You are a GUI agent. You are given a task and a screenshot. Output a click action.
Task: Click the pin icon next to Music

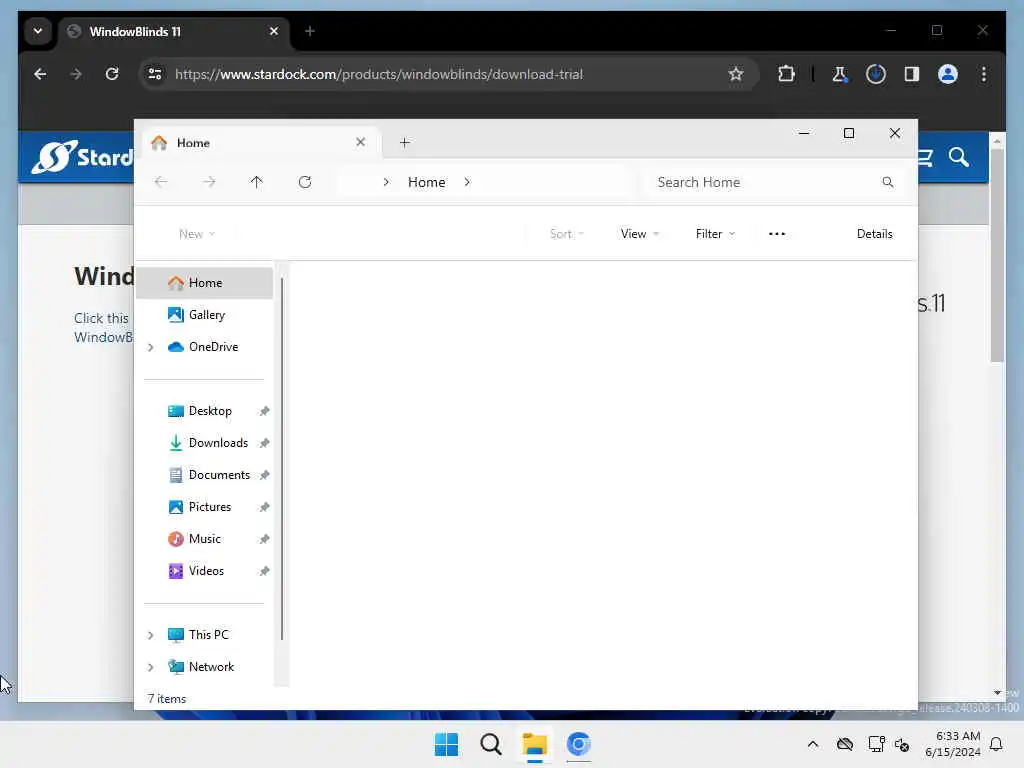click(264, 539)
